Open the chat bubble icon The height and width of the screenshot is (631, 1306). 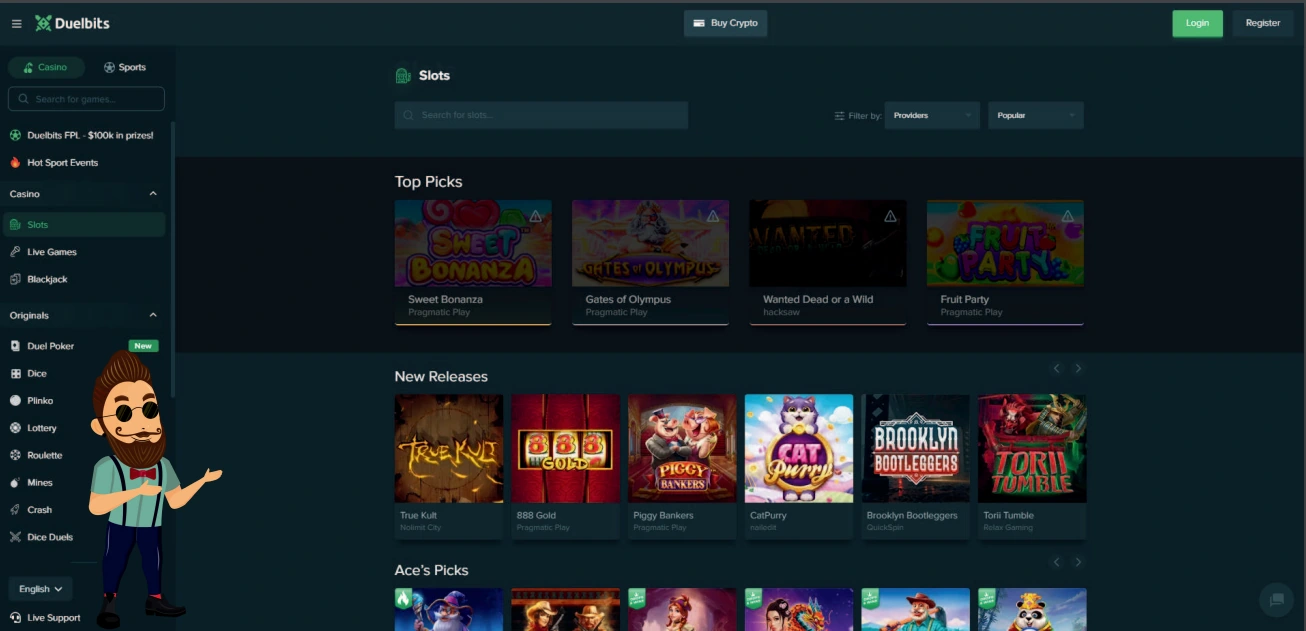click(1276, 600)
